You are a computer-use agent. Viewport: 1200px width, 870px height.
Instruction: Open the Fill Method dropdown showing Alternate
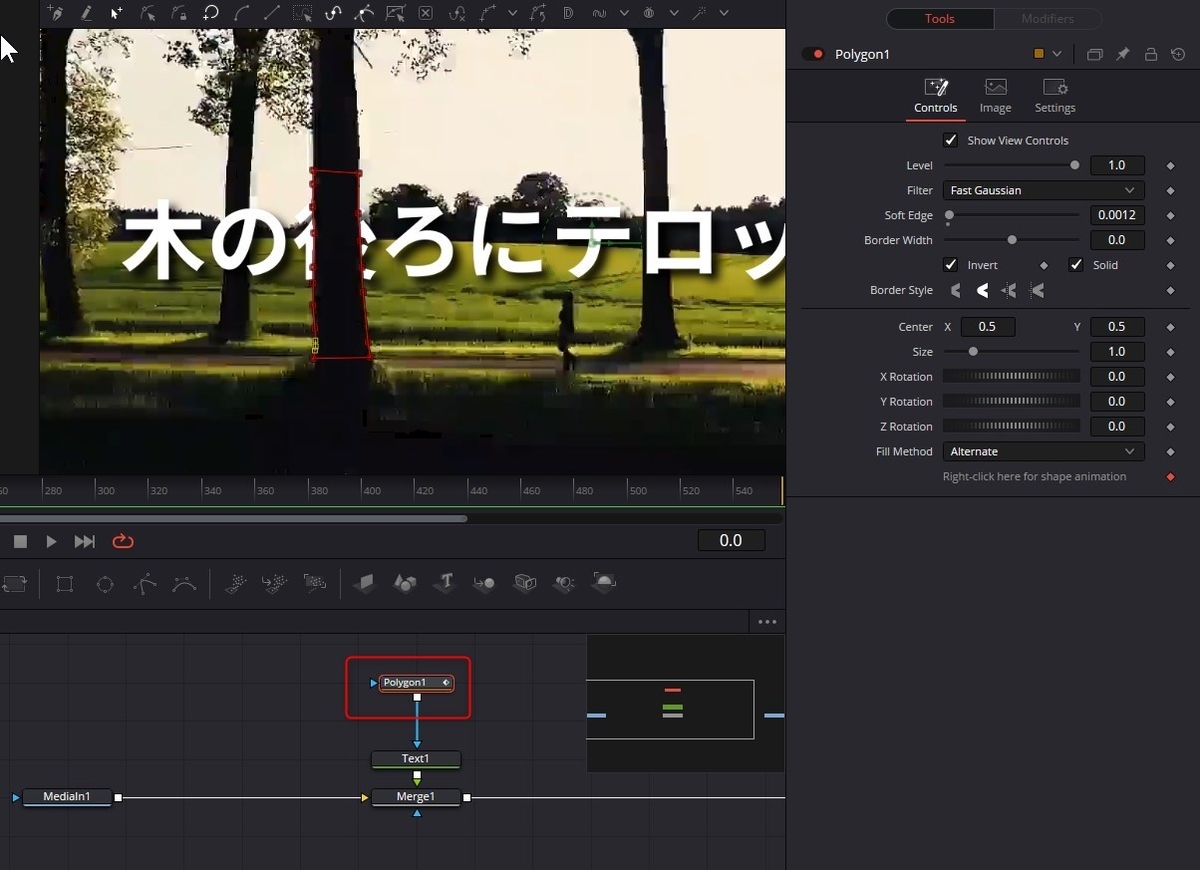click(x=1043, y=452)
